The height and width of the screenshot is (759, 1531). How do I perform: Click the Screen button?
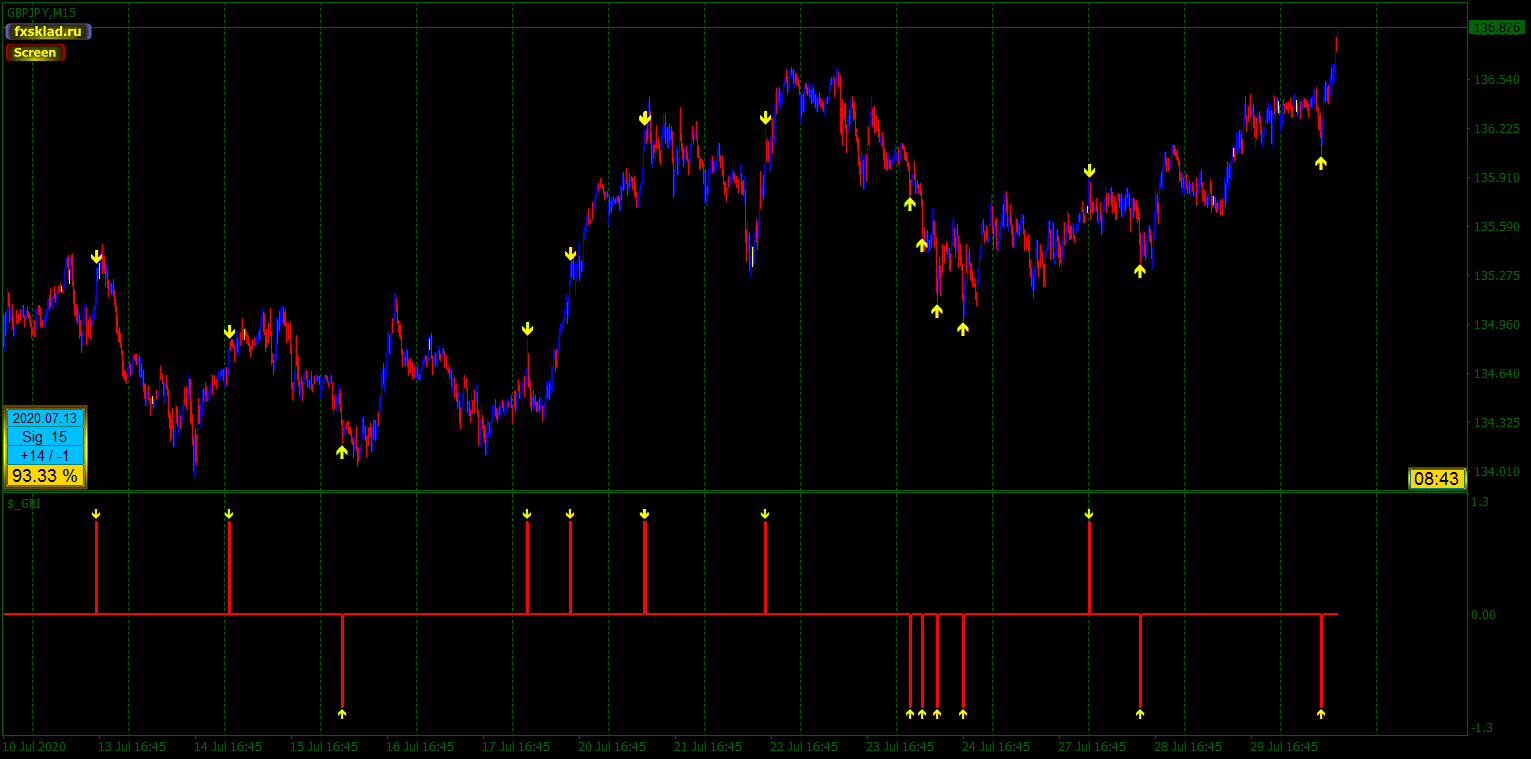tap(35, 53)
